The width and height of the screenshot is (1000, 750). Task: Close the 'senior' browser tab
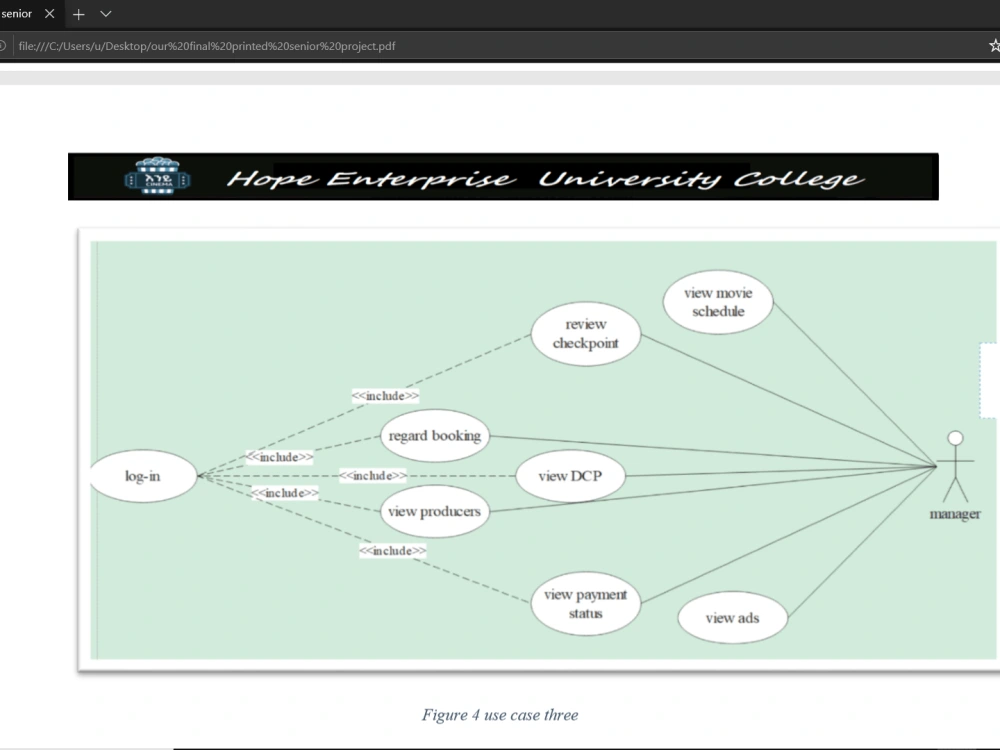tap(49, 13)
